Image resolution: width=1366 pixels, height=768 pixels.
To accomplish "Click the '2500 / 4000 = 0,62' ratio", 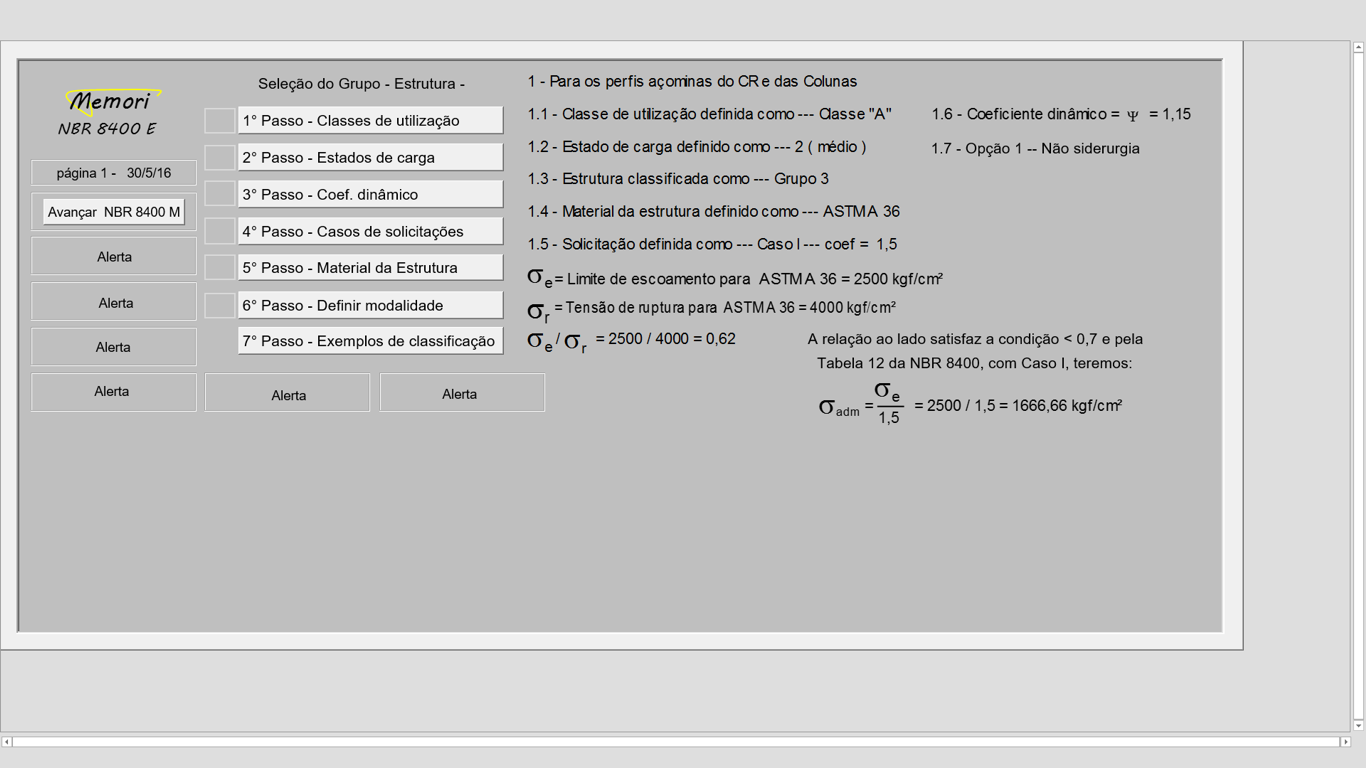I will click(x=665, y=339).
